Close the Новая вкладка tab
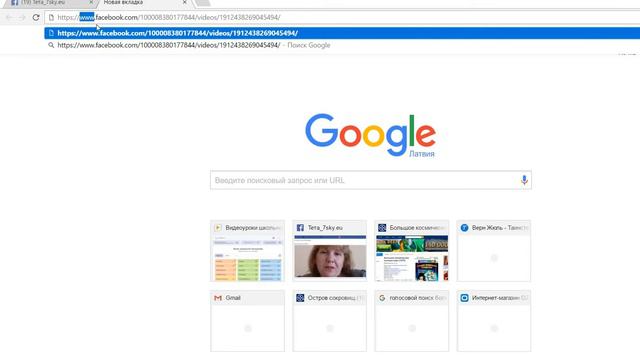 [184, 2]
